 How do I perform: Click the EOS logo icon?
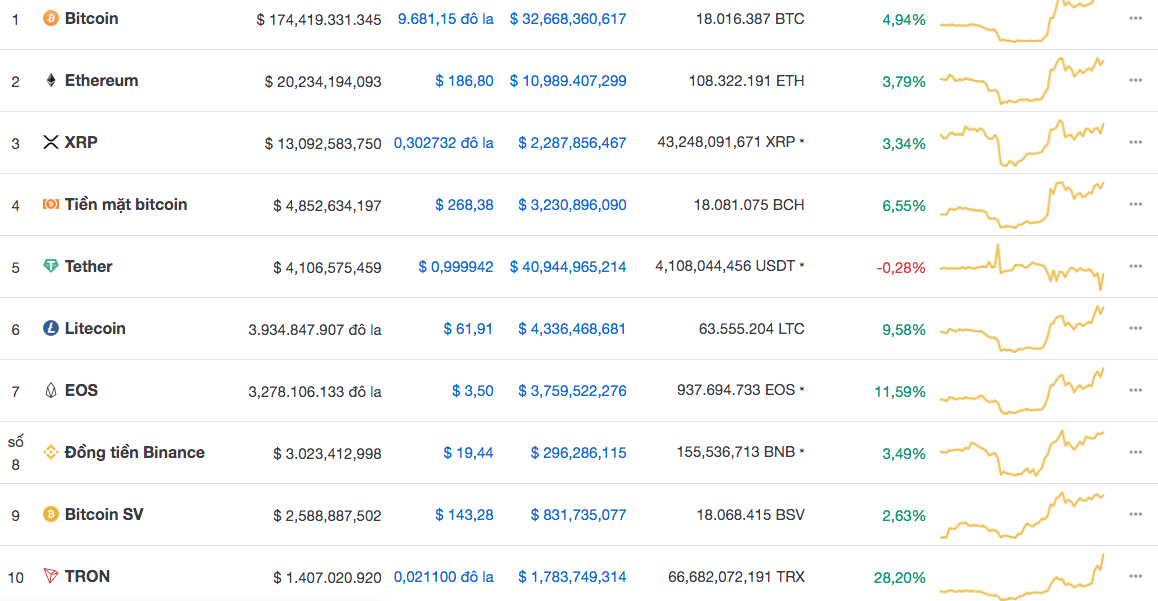click(50, 390)
